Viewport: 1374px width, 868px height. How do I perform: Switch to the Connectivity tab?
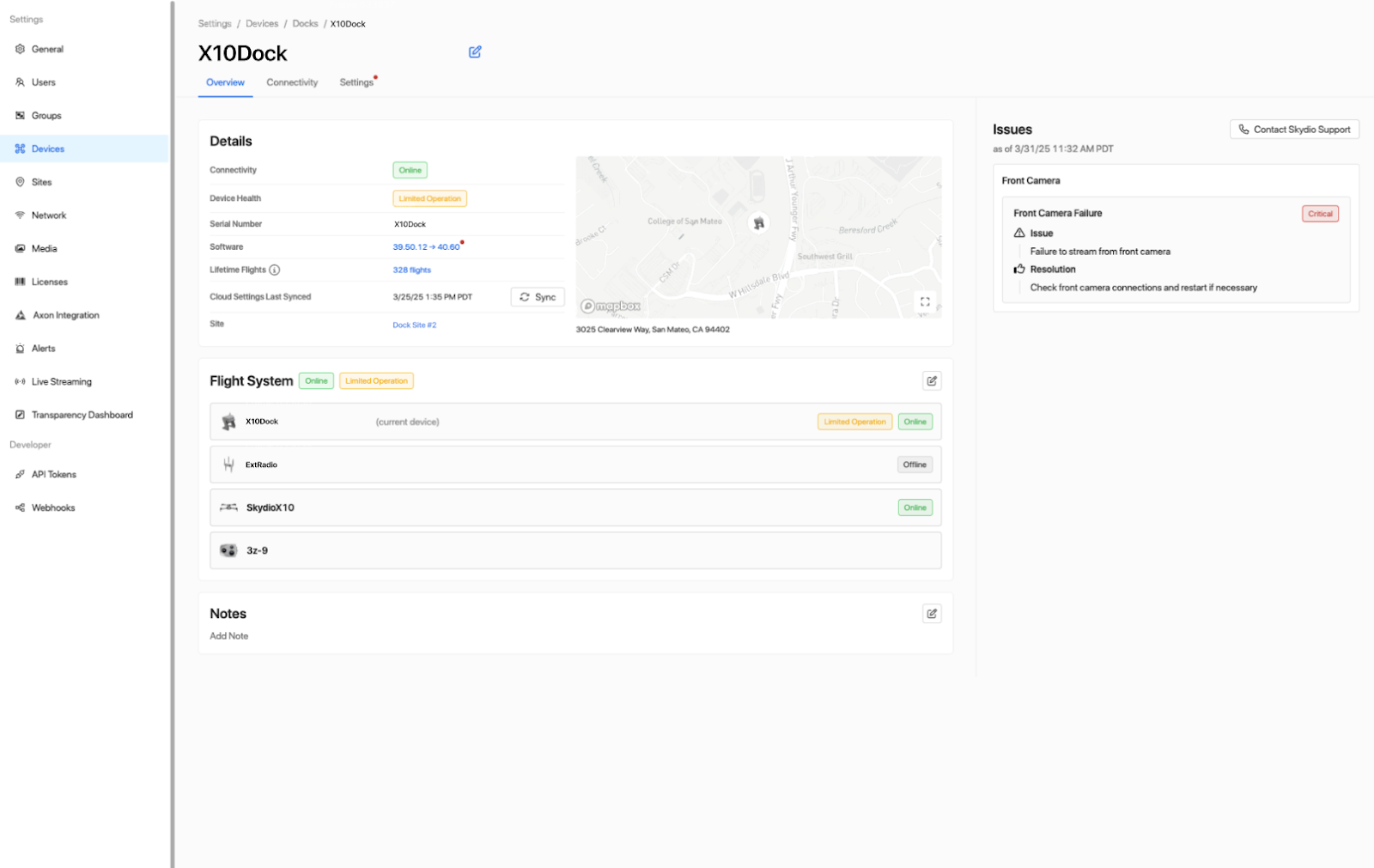click(292, 82)
